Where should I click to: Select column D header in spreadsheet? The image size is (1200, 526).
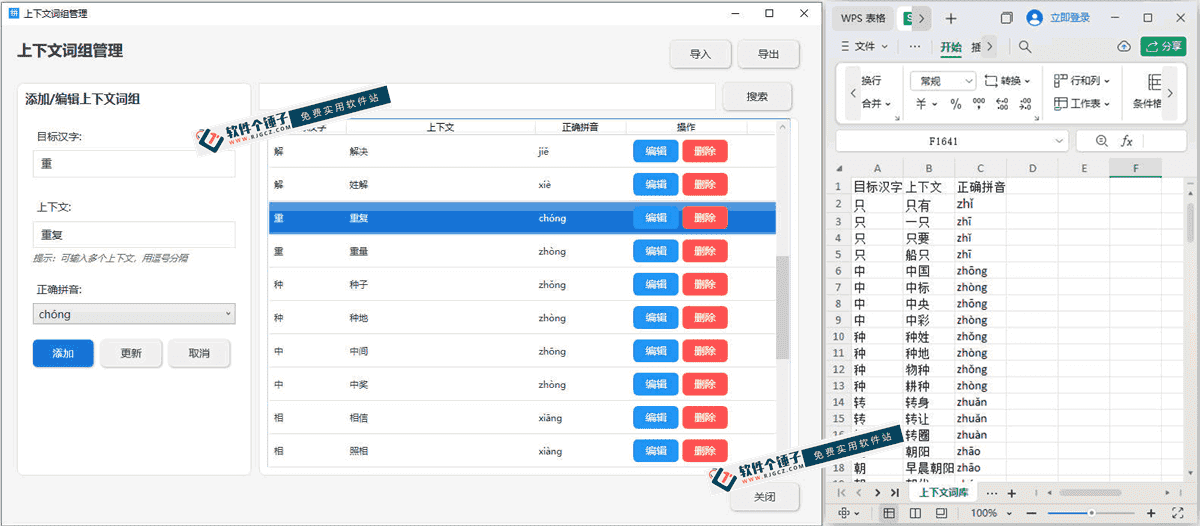[1032, 169]
